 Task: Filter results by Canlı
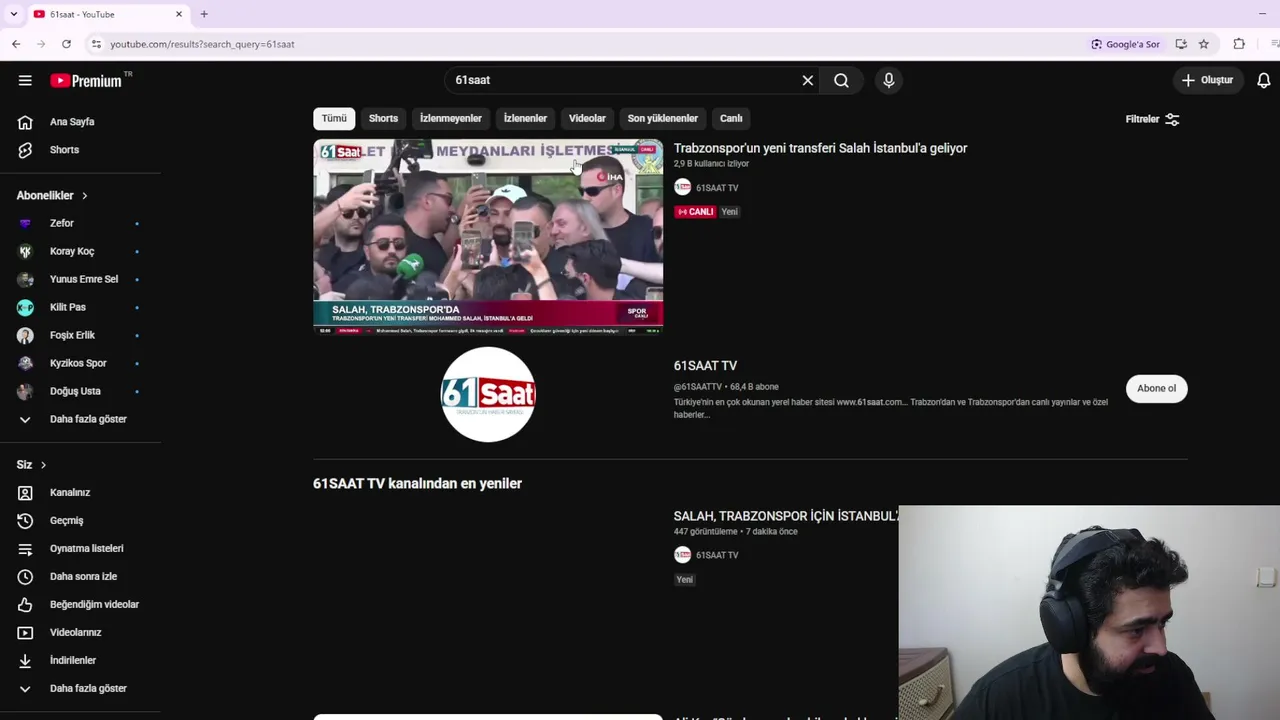pos(731,118)
